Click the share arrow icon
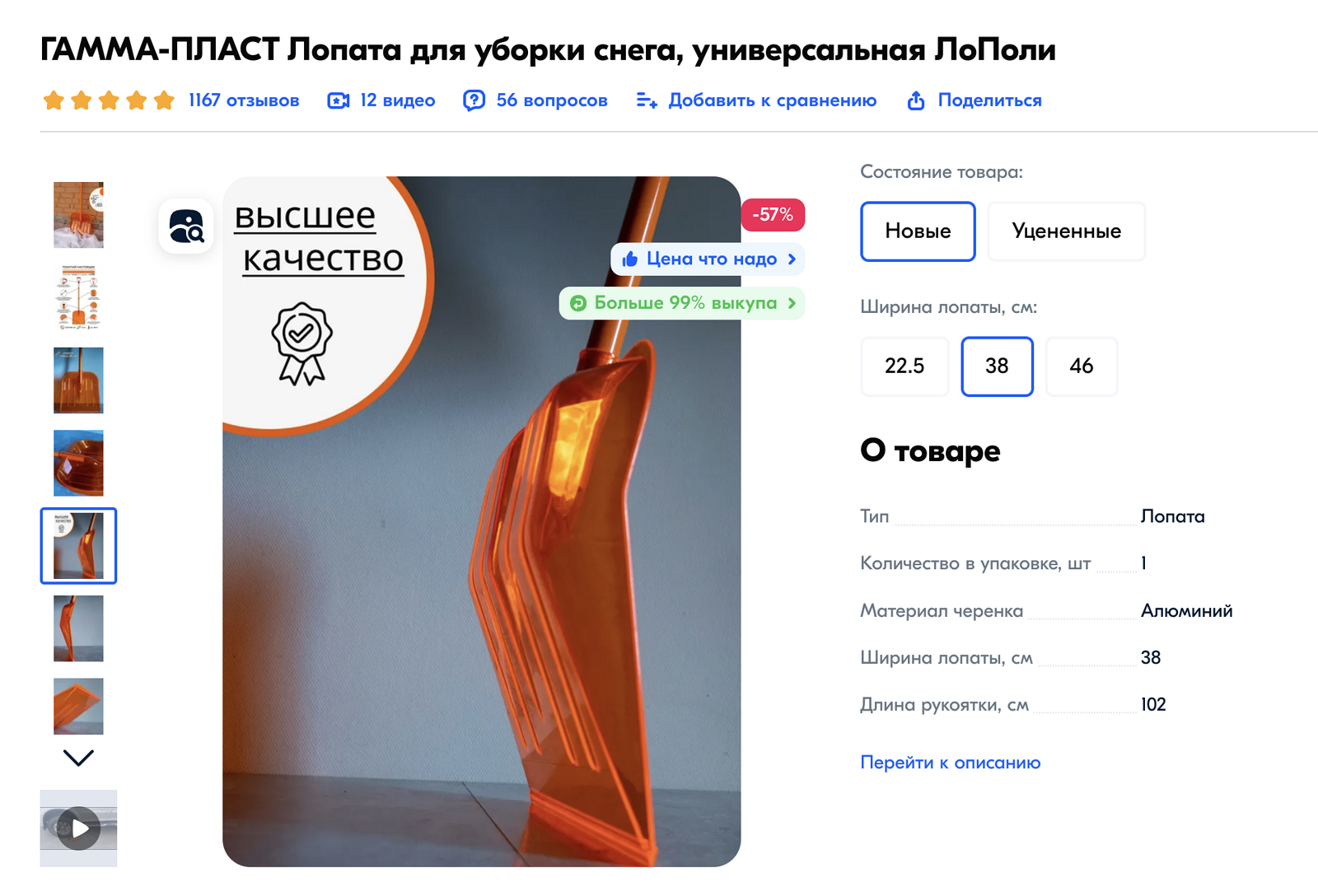Viewport: 1318px width, 896px height. coord(916,100)
